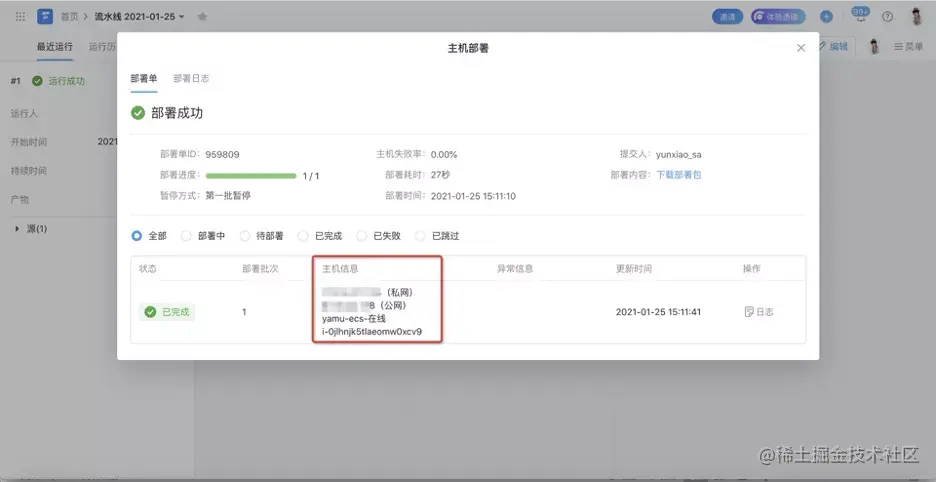936x482 pixels.
Task: Open the 日志 log for the host row
Action: coord(759,312)
